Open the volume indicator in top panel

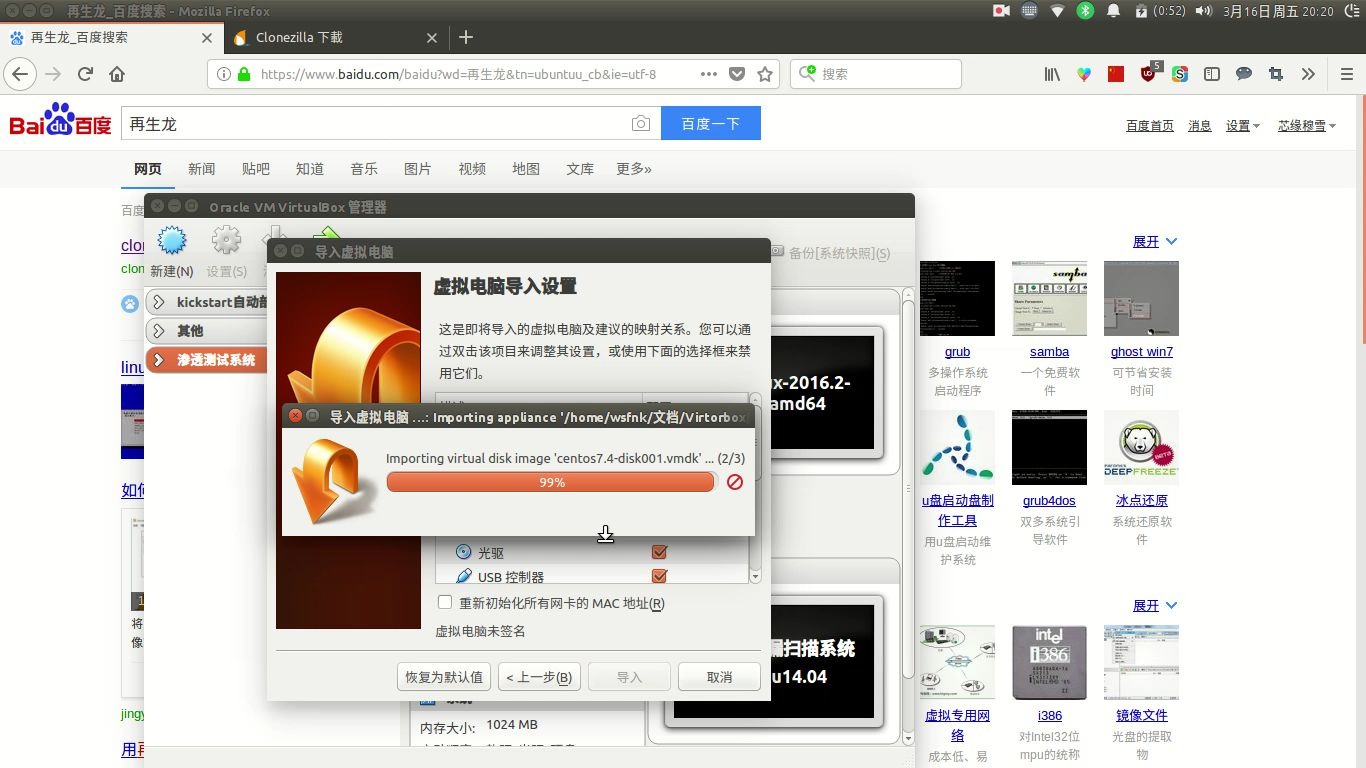(1204, 11)
